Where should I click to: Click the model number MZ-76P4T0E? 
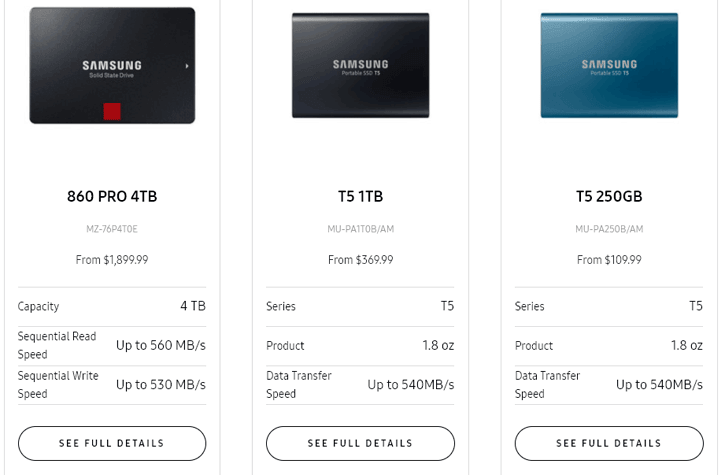coord(112,229)
